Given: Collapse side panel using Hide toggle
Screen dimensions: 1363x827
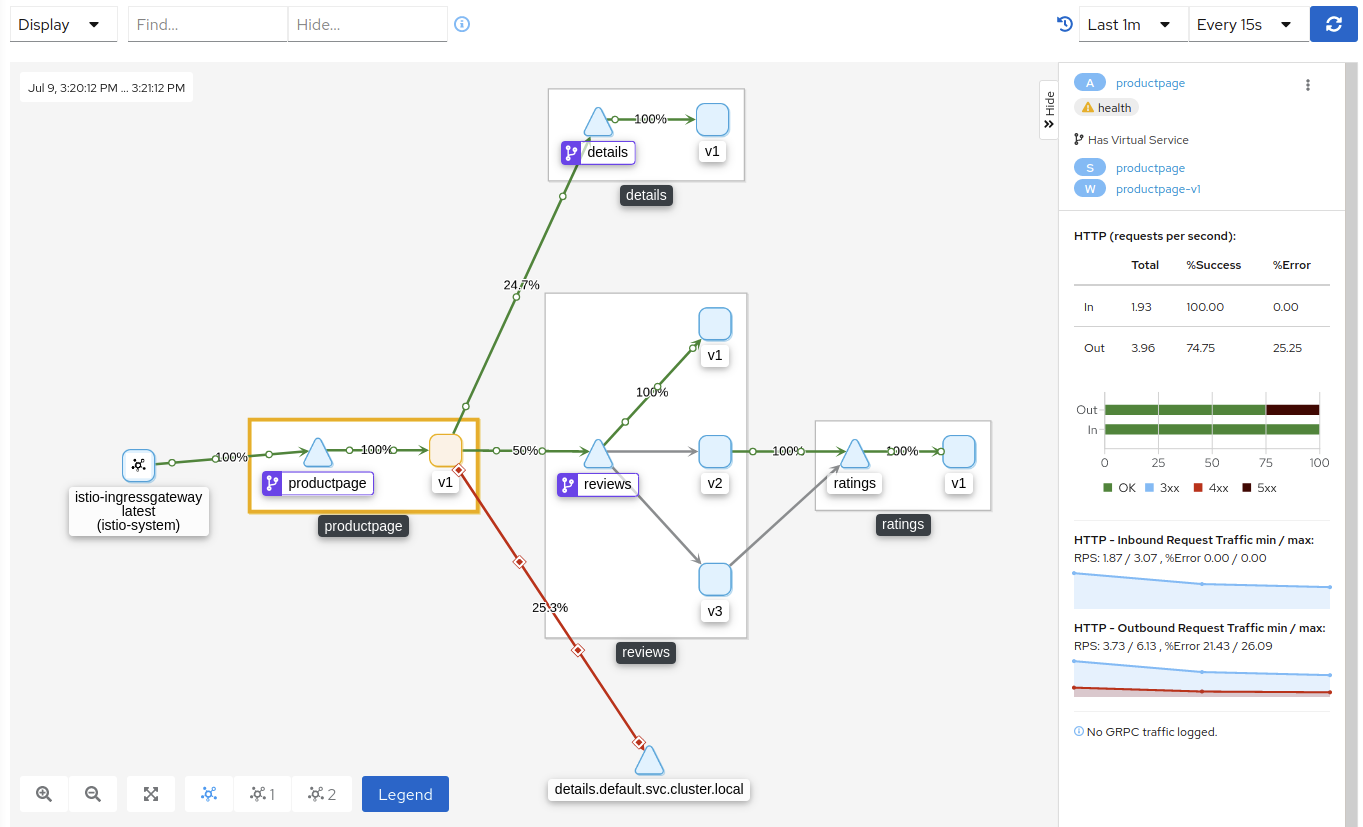Looking at the screenshot, I should (1048, 110).
